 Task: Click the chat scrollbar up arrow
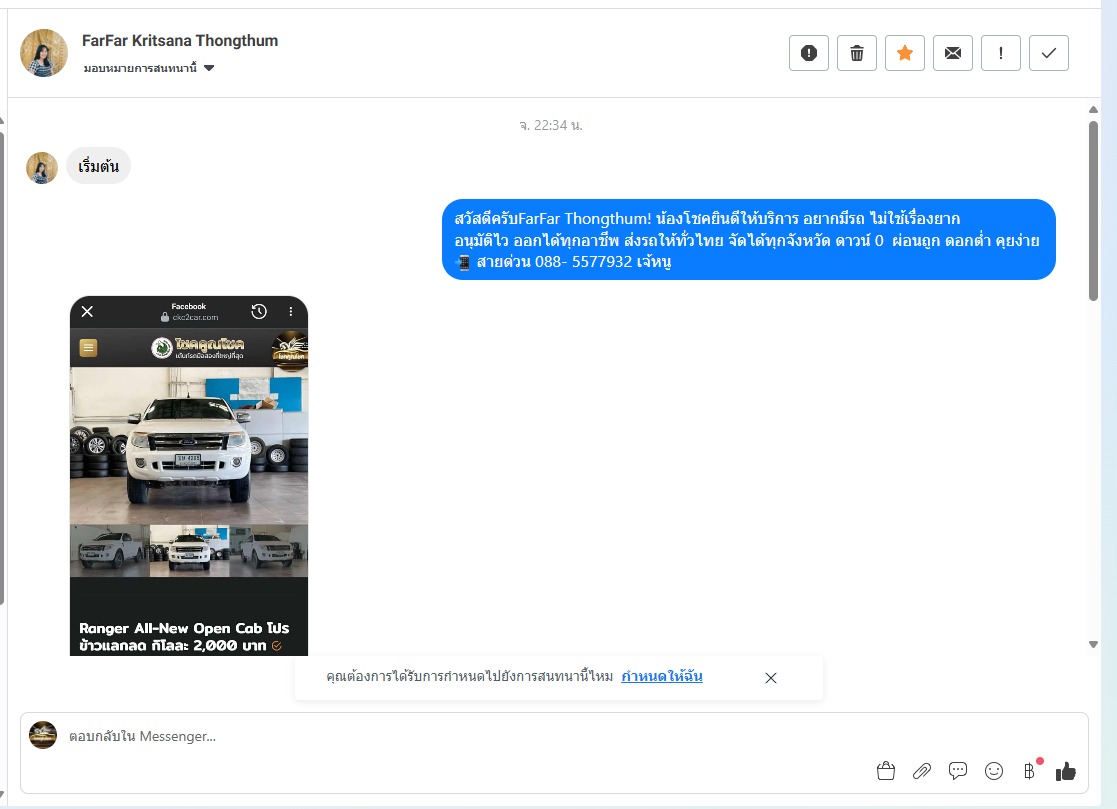pyautogui.click(x=1093, y=110)
